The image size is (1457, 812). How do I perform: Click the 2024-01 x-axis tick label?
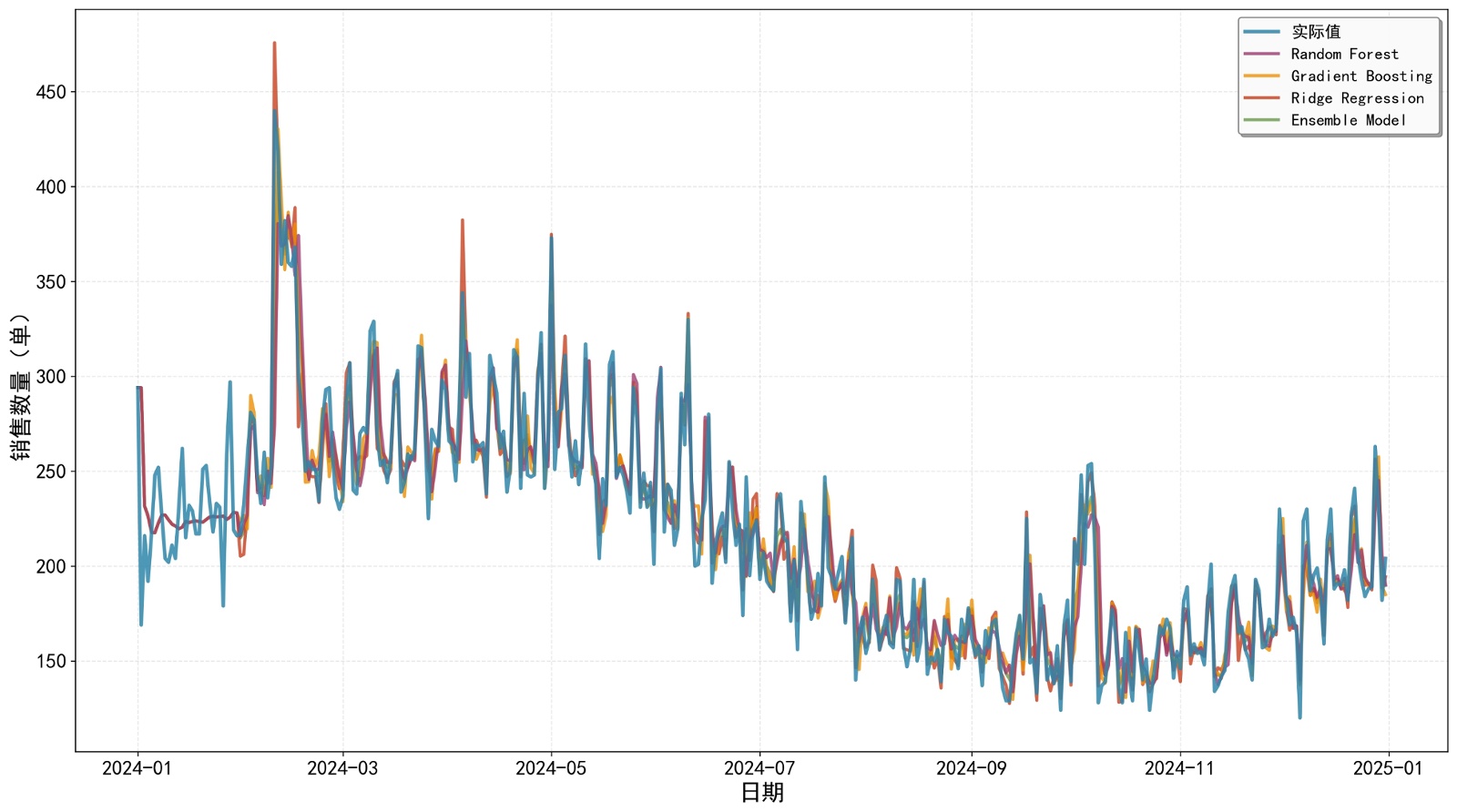137,768
